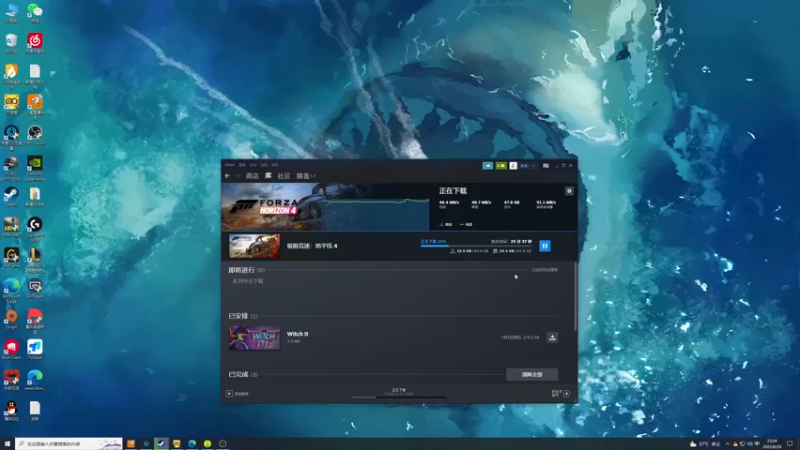Screen dimensions: 800x450
Task: Select the WeChat desktop icon
Action: pyautogui.click(x=35, y=13)
